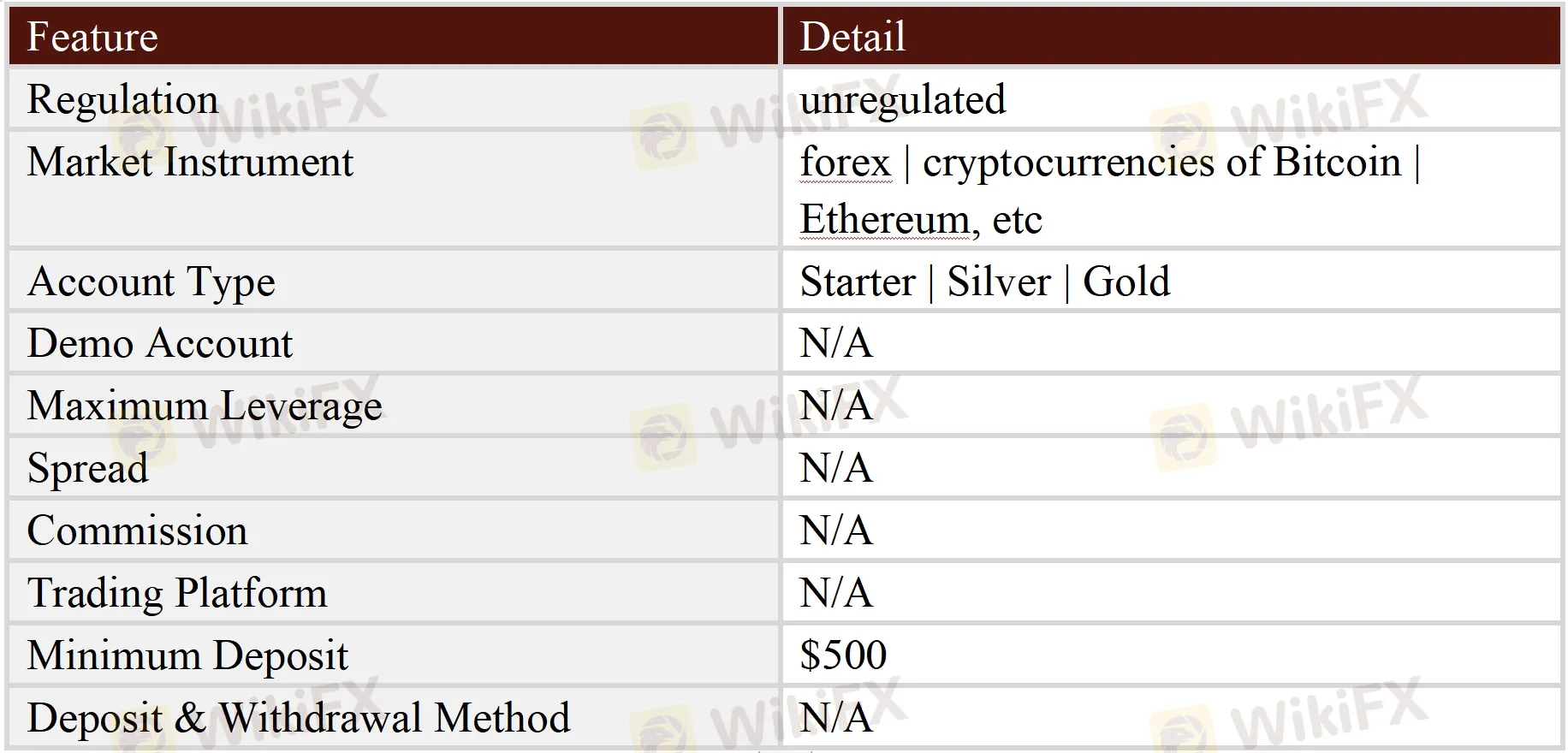Select the Trading Platform label
The image size is (1568, 753).
pos(177,593)
